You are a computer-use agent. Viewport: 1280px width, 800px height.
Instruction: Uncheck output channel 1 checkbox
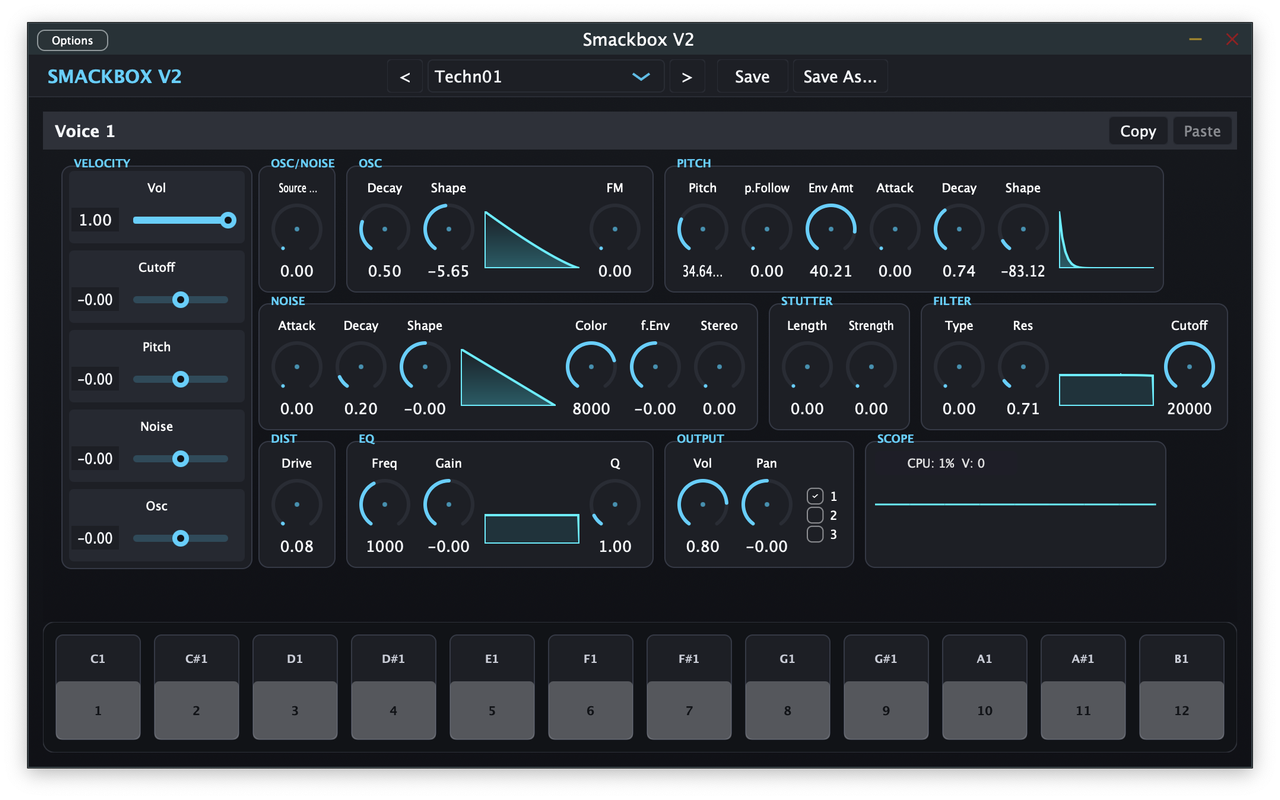[x=815, y=496]
